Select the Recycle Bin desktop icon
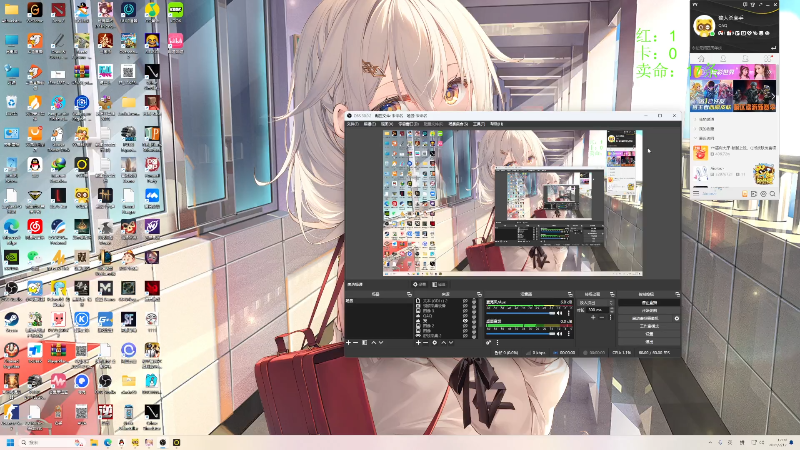Image resolution: width=800 pixels, height=450 pixels. (11, 105)
